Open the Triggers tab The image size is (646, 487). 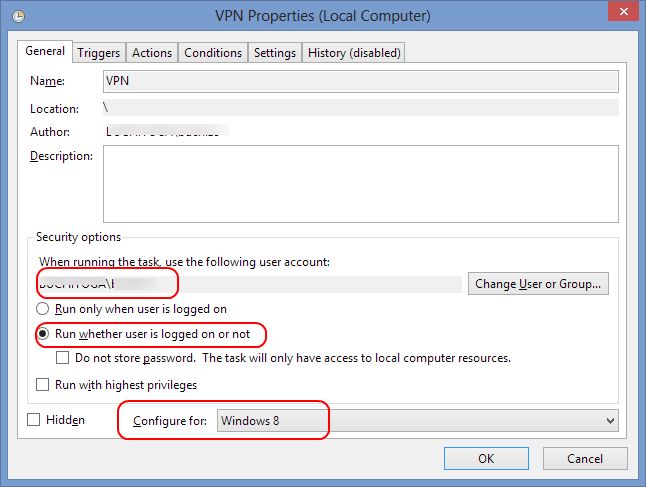[x=98, y=53]
